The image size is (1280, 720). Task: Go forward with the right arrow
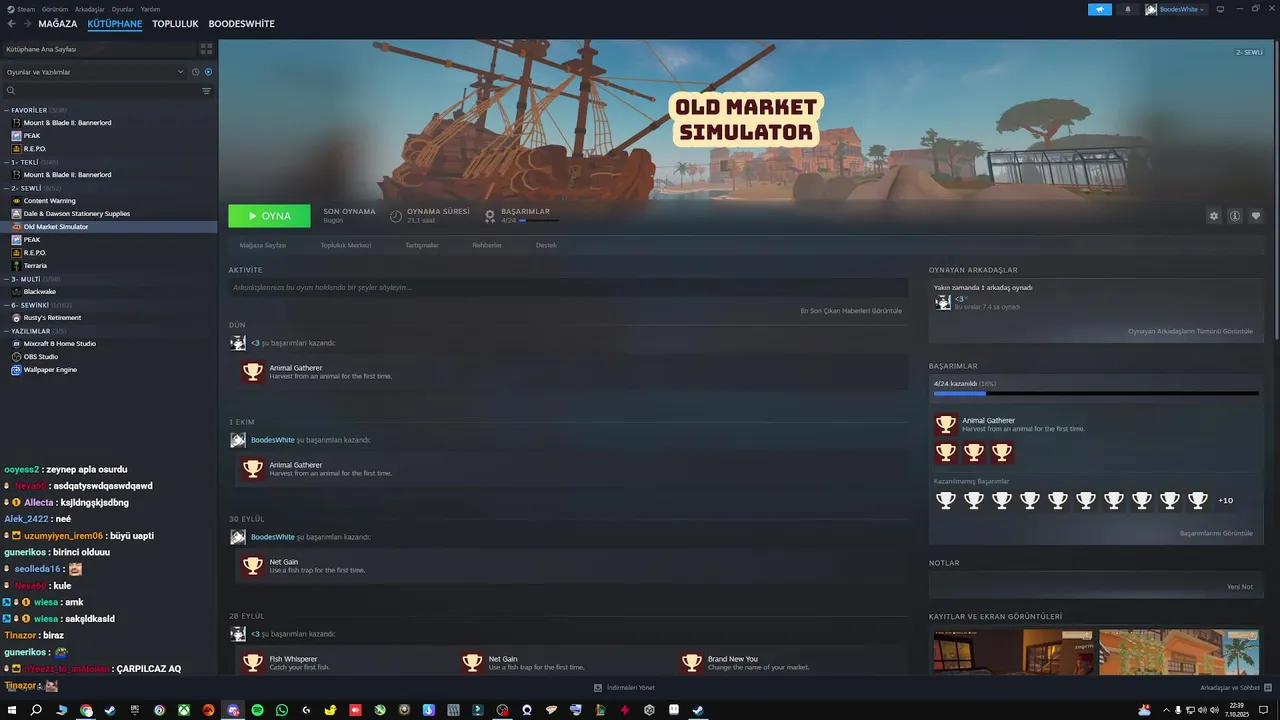pos(26,24)
